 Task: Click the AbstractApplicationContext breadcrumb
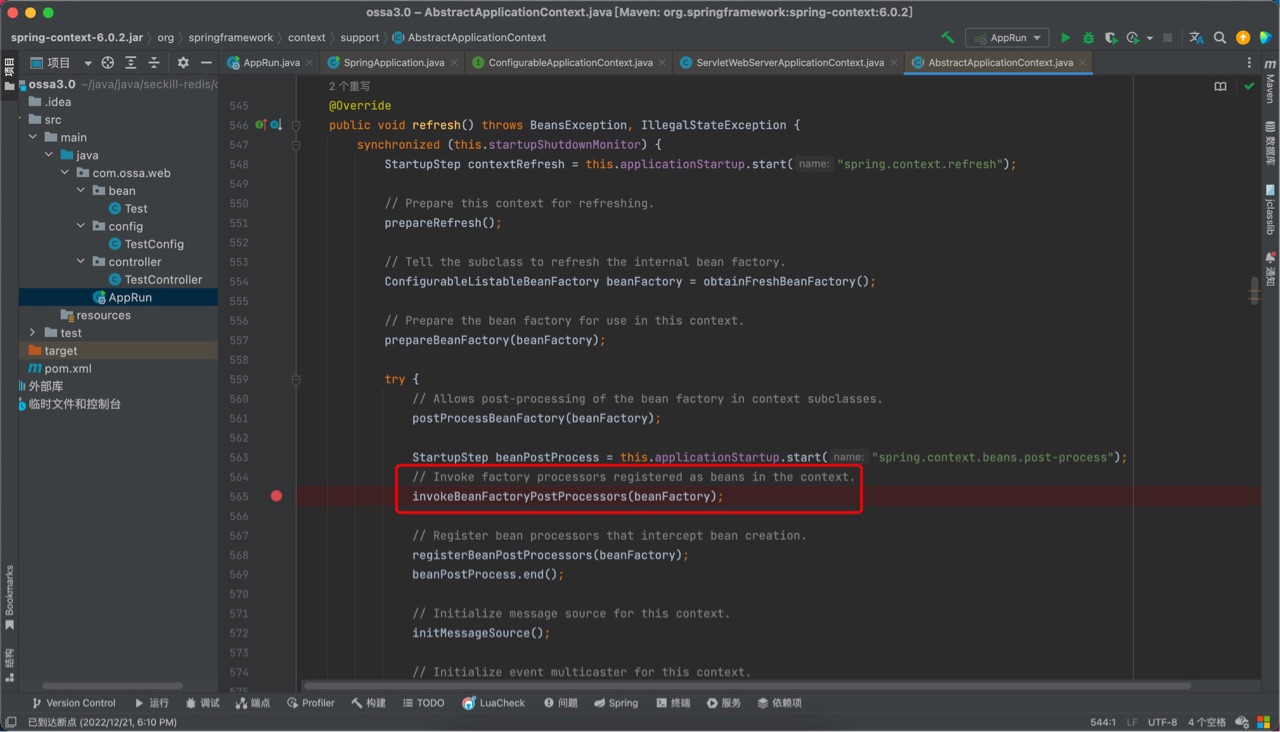click(x=469, y=38)
